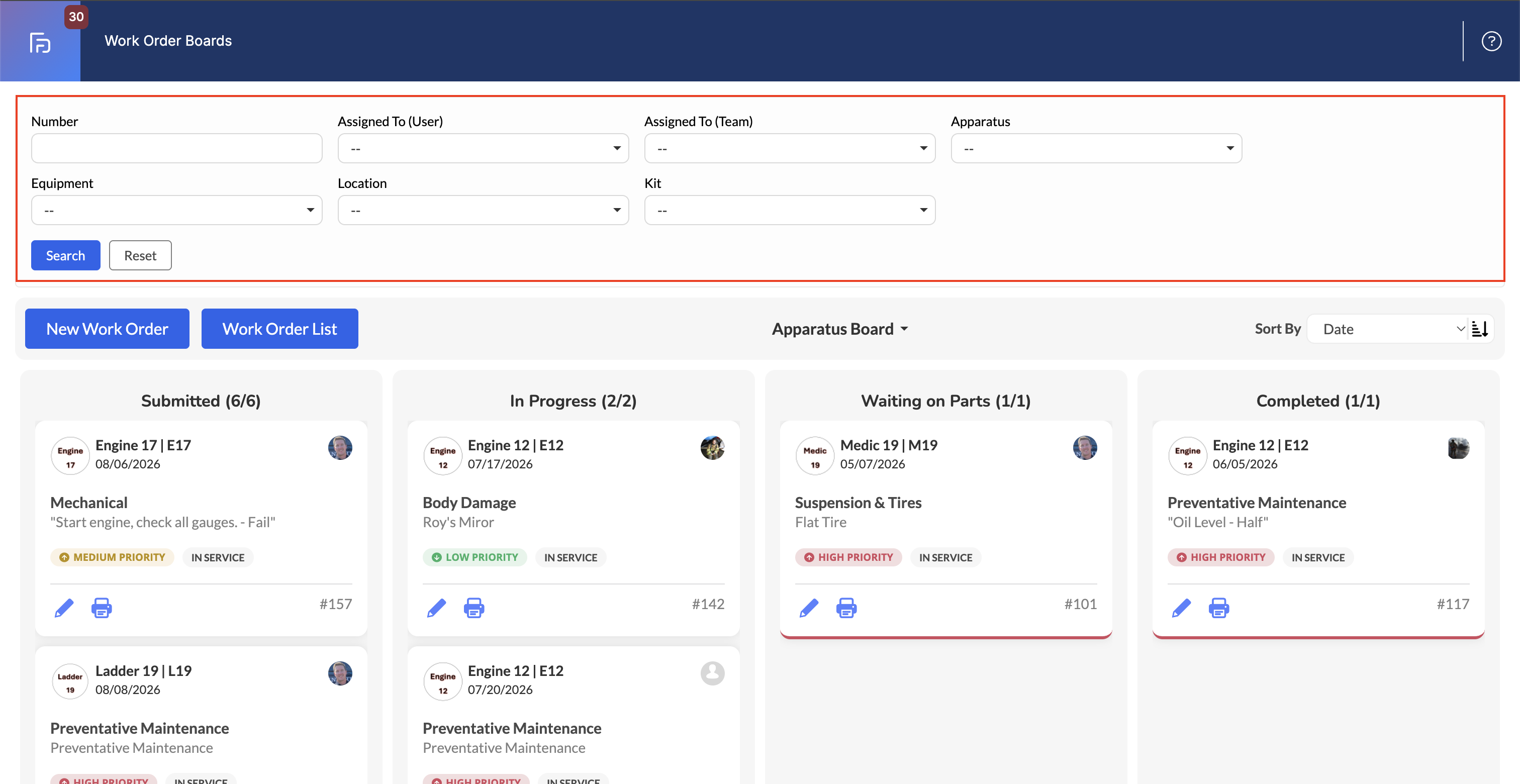Click the "Oil Level - Half" description
The width and height of the screenshot is (1520, 784).
click(x=1218, y=522)
